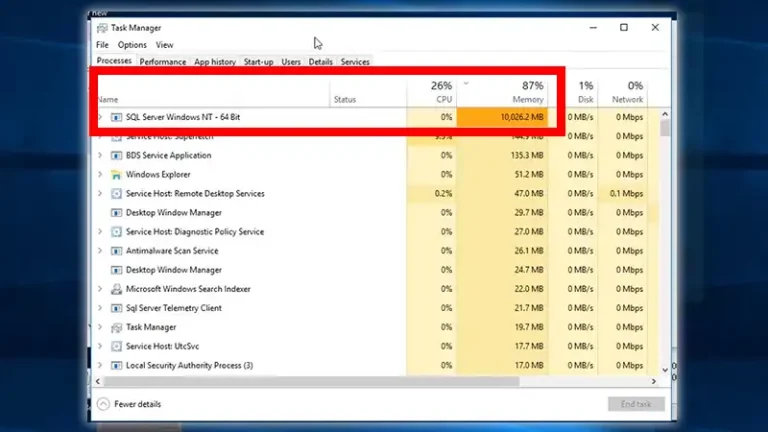Click the horizontal scrollbar thumb

tap(312, 381)
